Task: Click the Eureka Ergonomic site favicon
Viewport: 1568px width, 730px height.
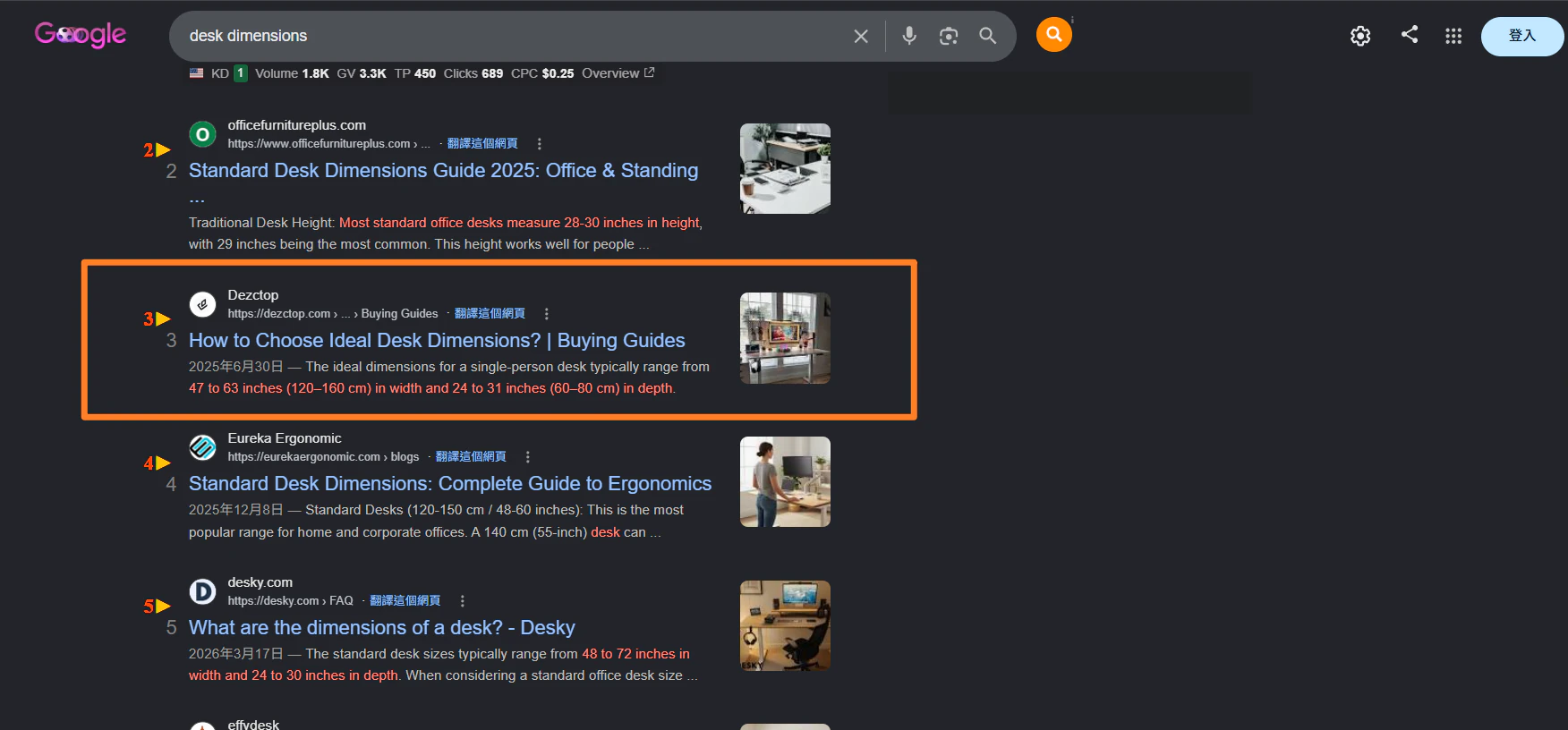Action: click(x=203, y=447)
